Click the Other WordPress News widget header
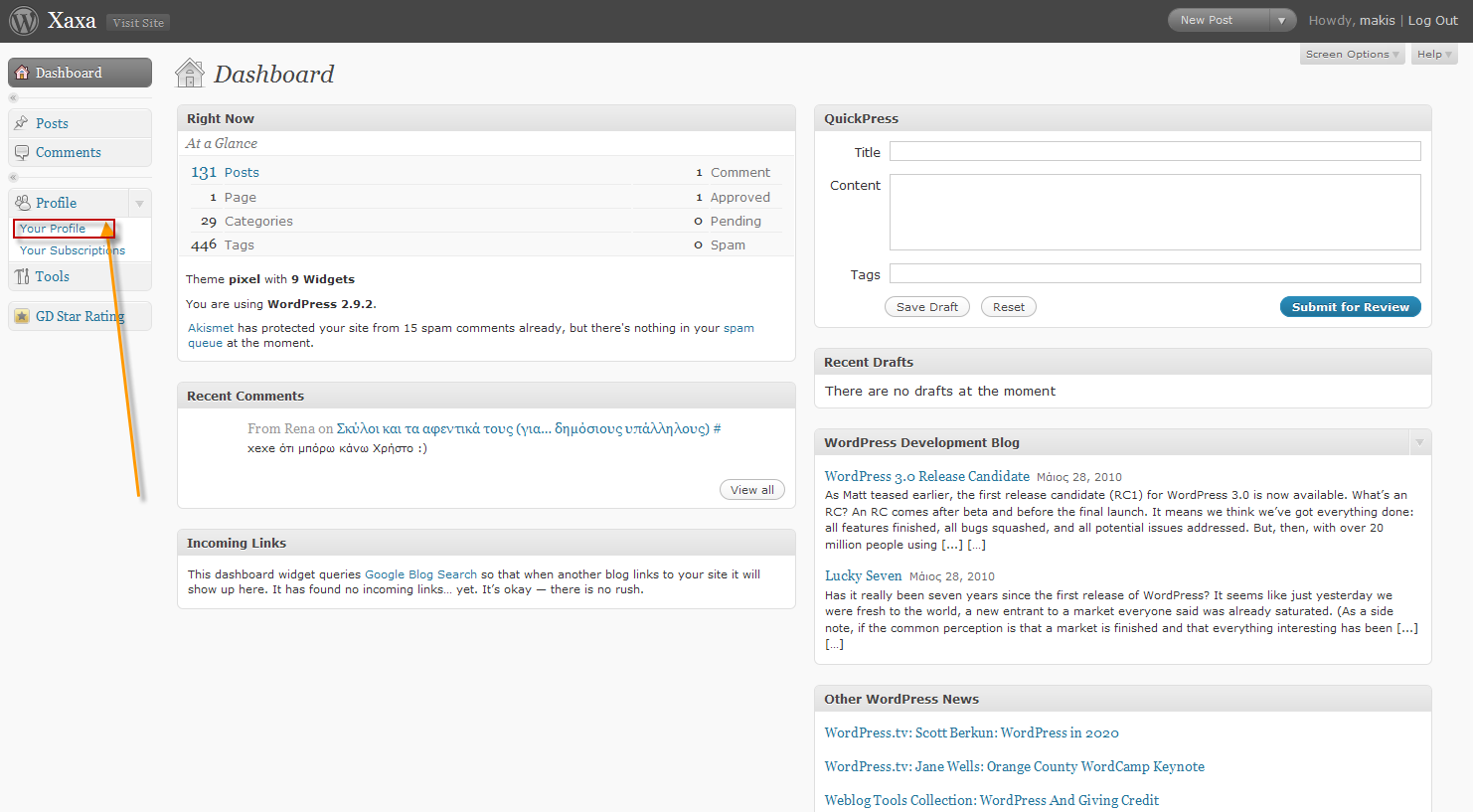Viewport: 1473px width, 812px height. pyautogui.click(x=1123, y=699)
